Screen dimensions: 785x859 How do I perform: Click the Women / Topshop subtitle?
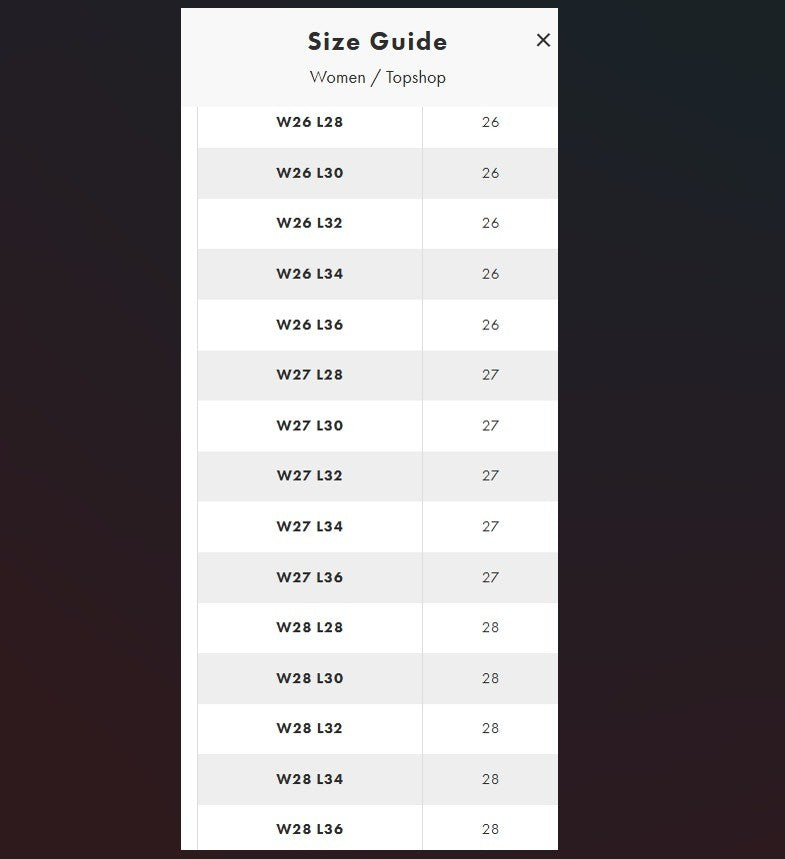[x=377, y=77]
